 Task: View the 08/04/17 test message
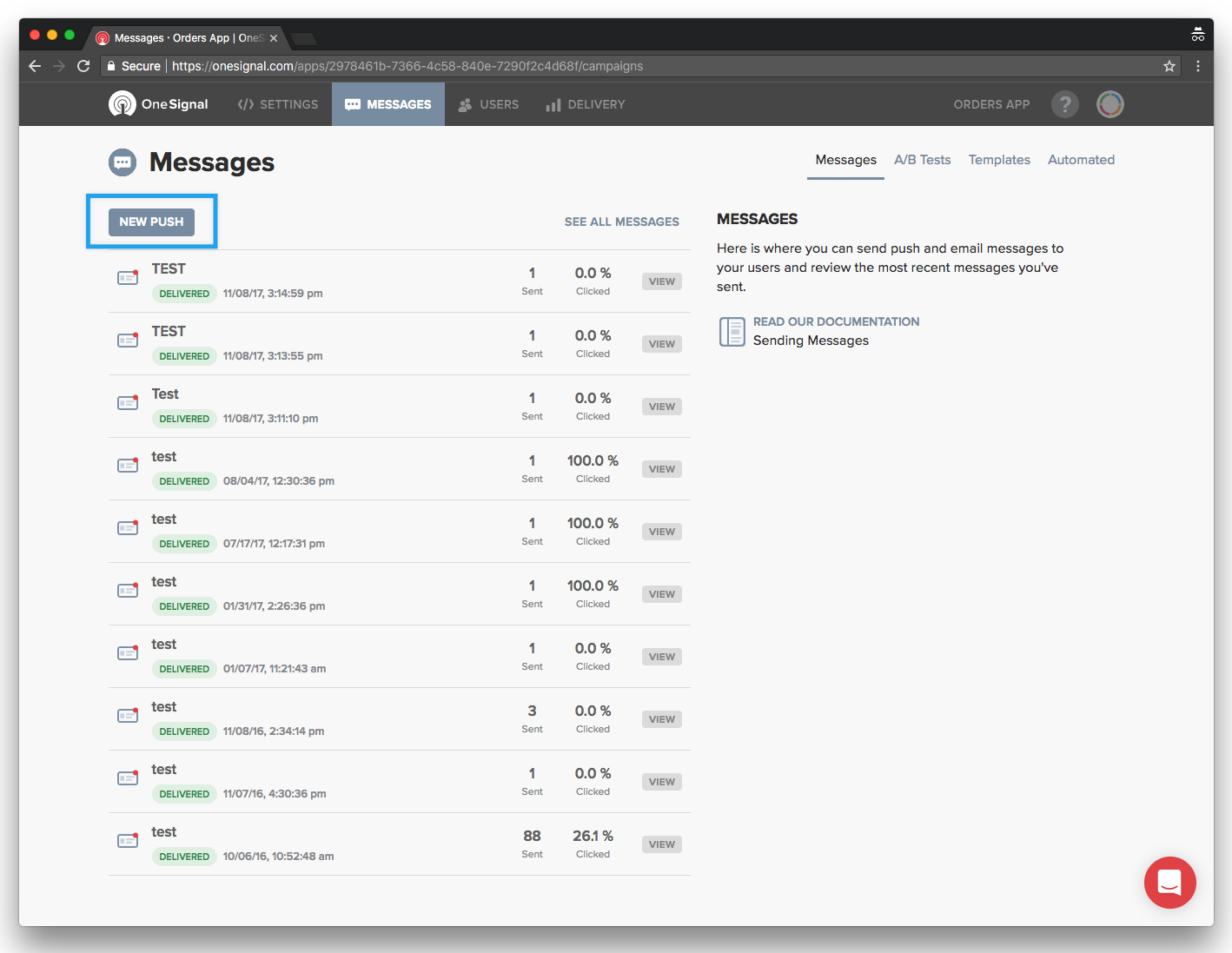(x=662, y=469)
